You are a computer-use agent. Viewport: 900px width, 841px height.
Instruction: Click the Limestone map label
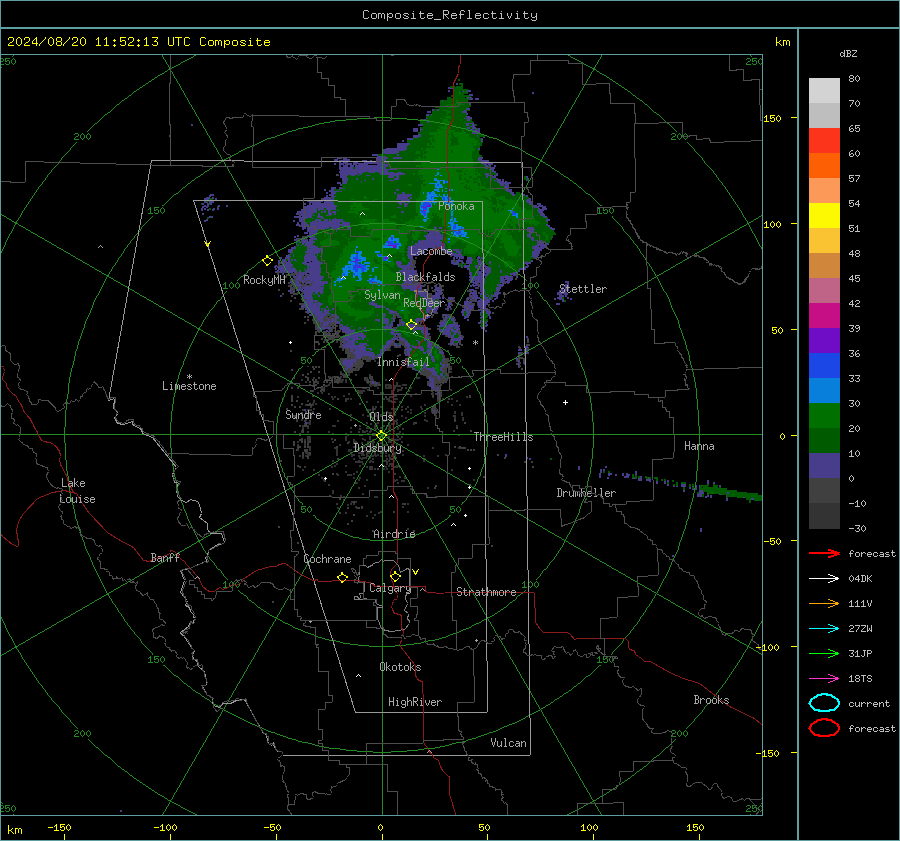pyautogui.click(x=189, y=386)
